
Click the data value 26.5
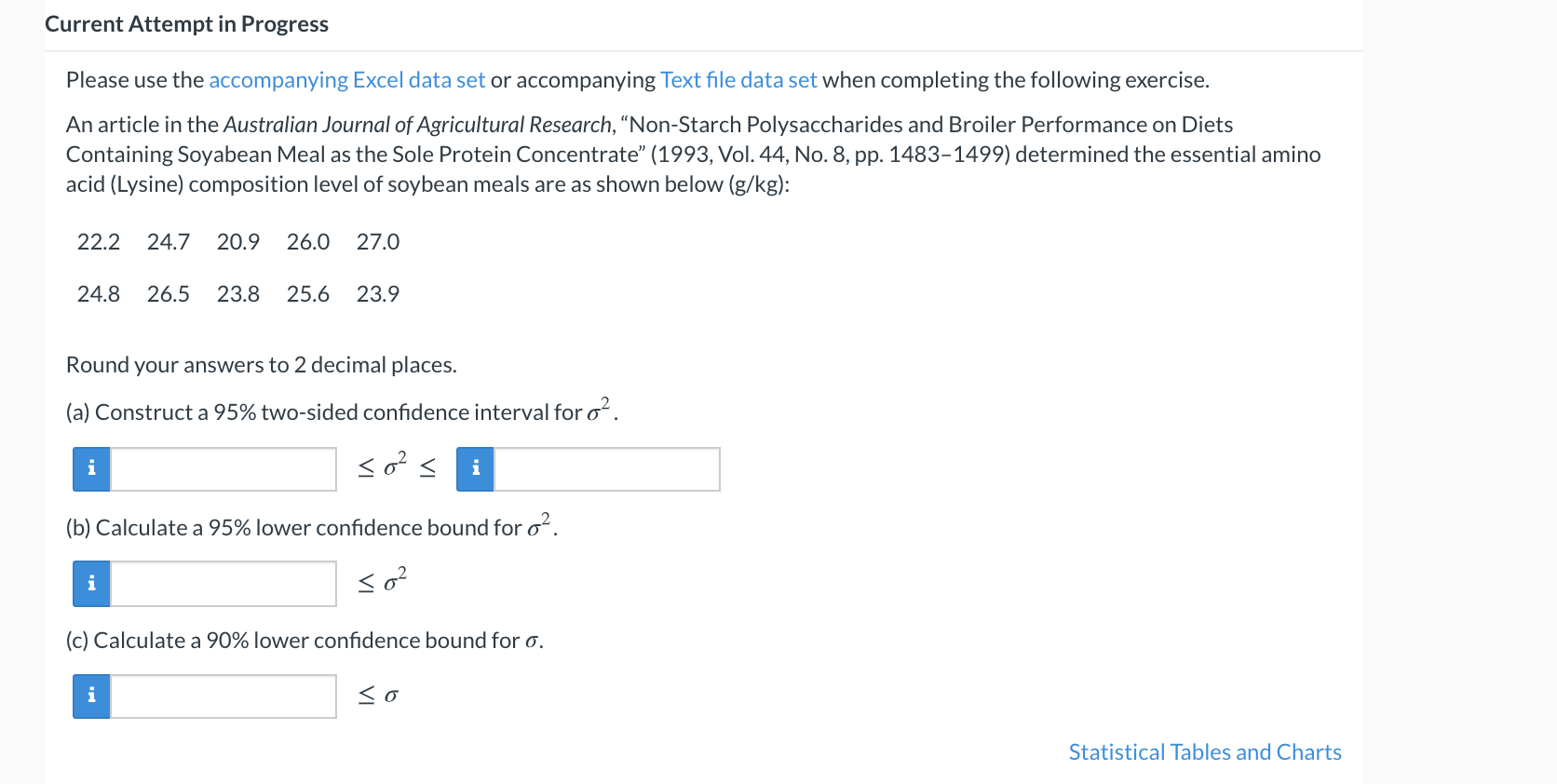coord(169,294)
